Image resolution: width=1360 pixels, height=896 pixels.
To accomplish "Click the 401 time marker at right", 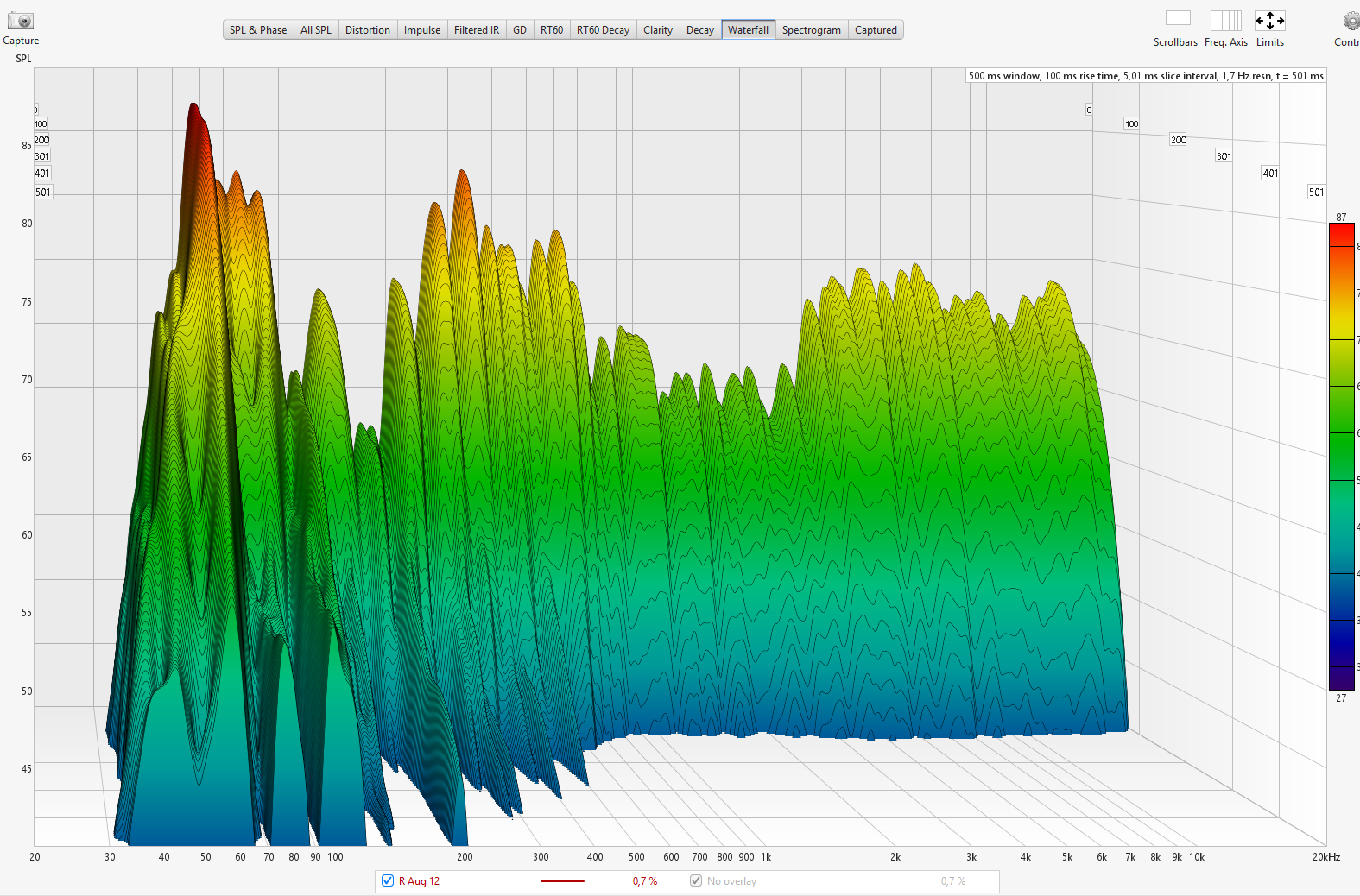I will tap(1270, 173).
